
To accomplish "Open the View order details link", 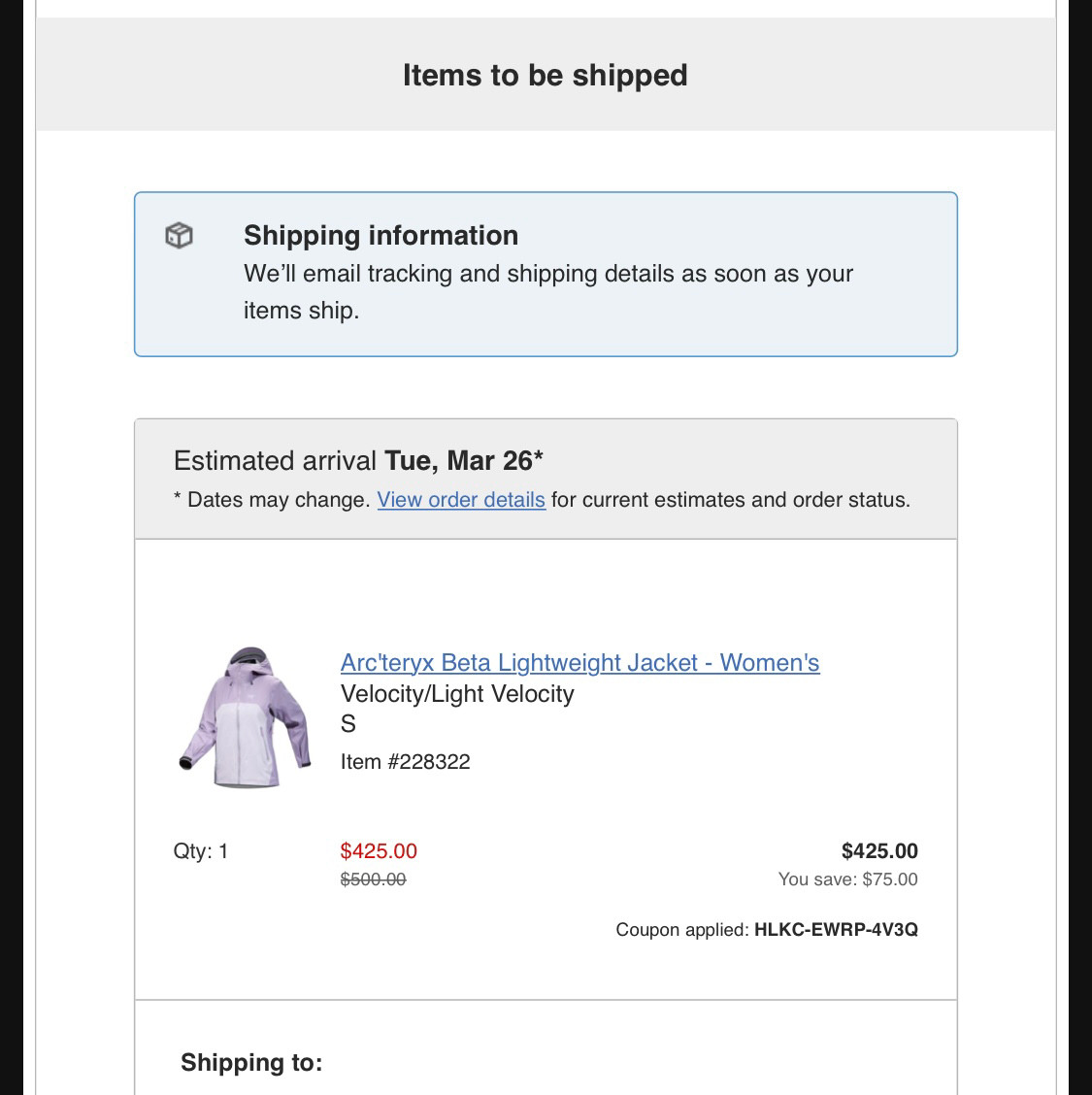I will click(461, 500).
